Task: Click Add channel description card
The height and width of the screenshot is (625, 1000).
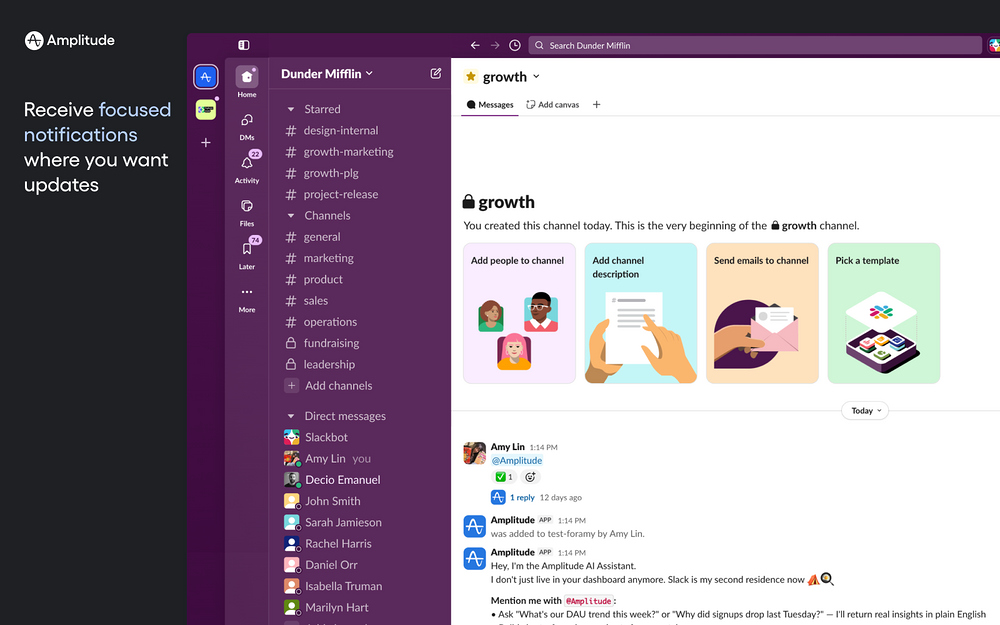Action: pyautogui.click(x=641, y=313)
